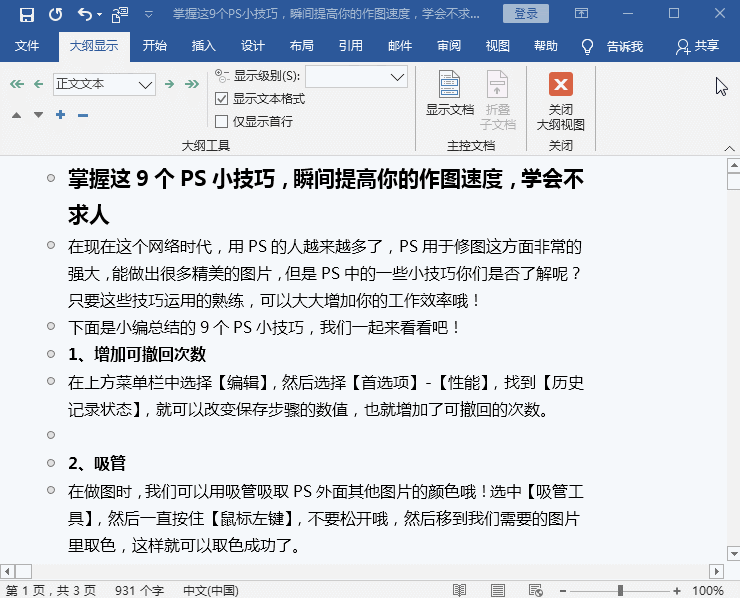
Task: Click the blue plus expand icon
Action: click(61, 115)
